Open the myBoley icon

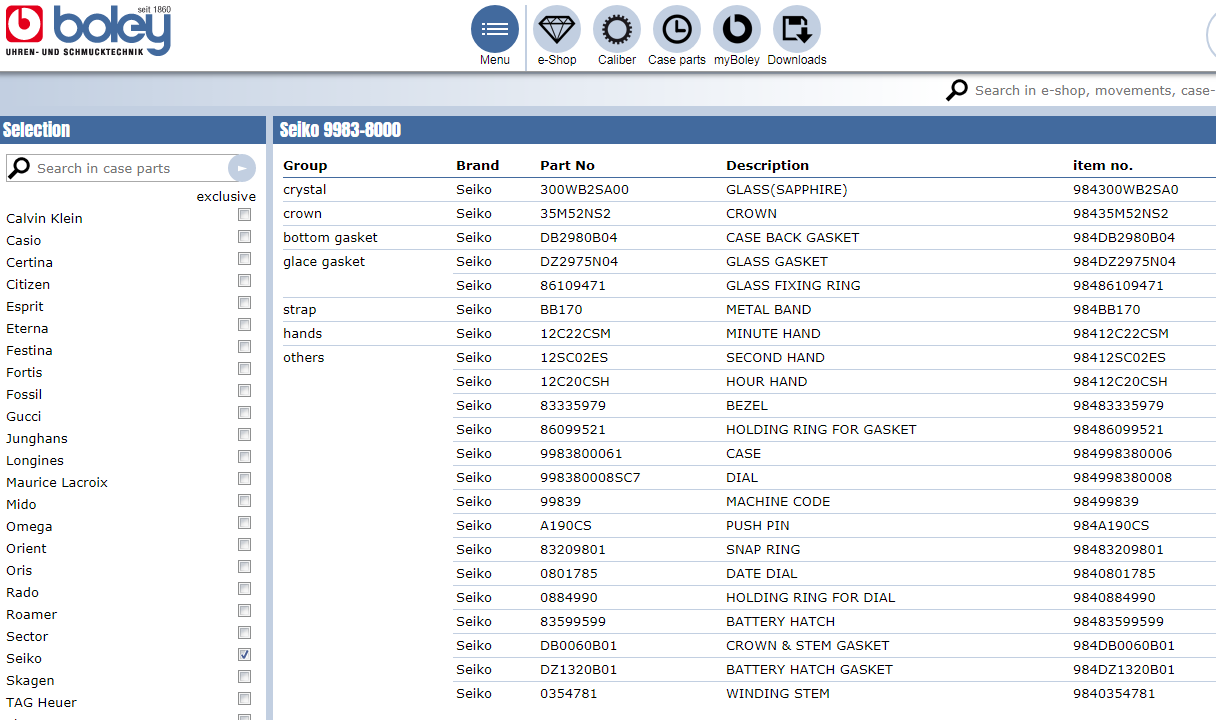[x=737, y=30]
